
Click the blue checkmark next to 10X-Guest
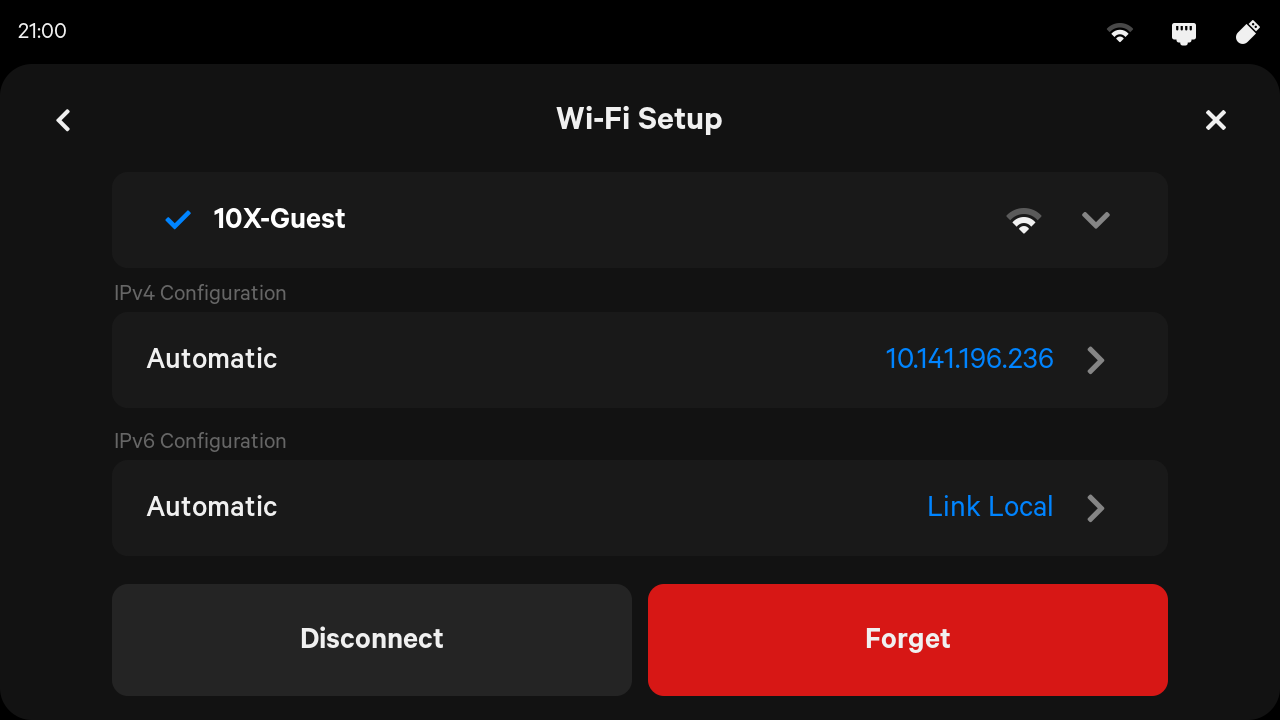coord(178,219)
